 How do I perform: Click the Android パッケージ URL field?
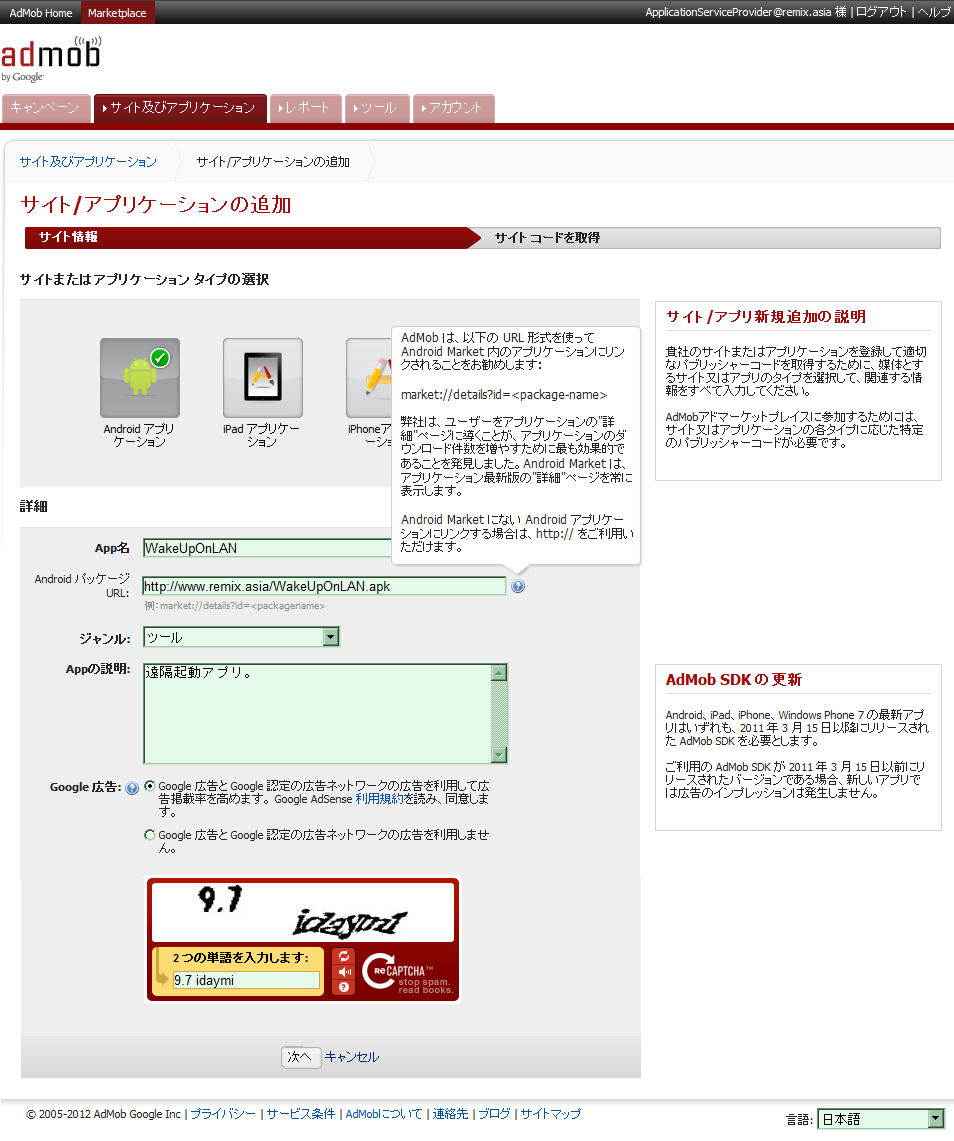tap(325, 587)
